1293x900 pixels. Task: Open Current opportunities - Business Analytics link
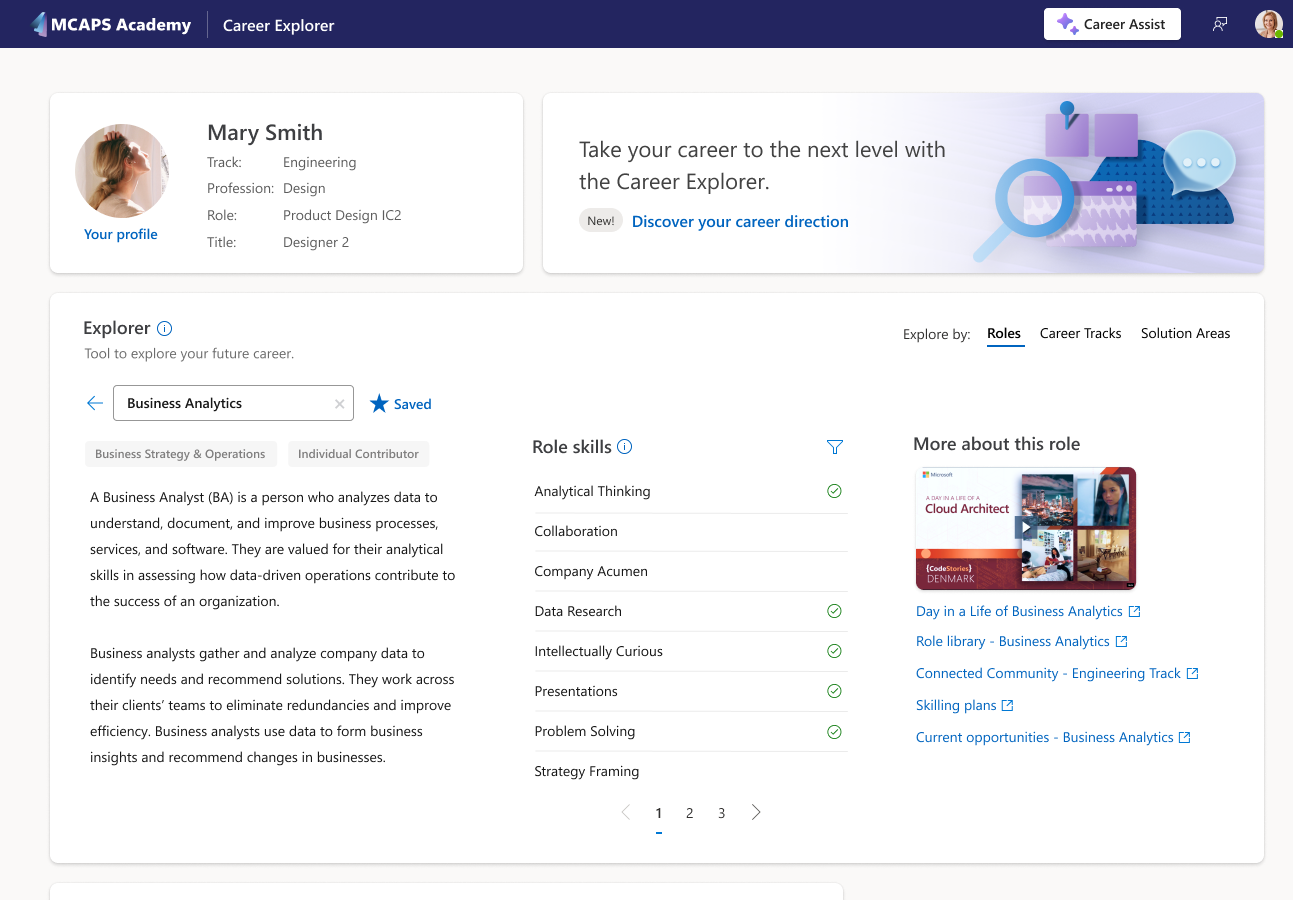(x=1053, y=737)
